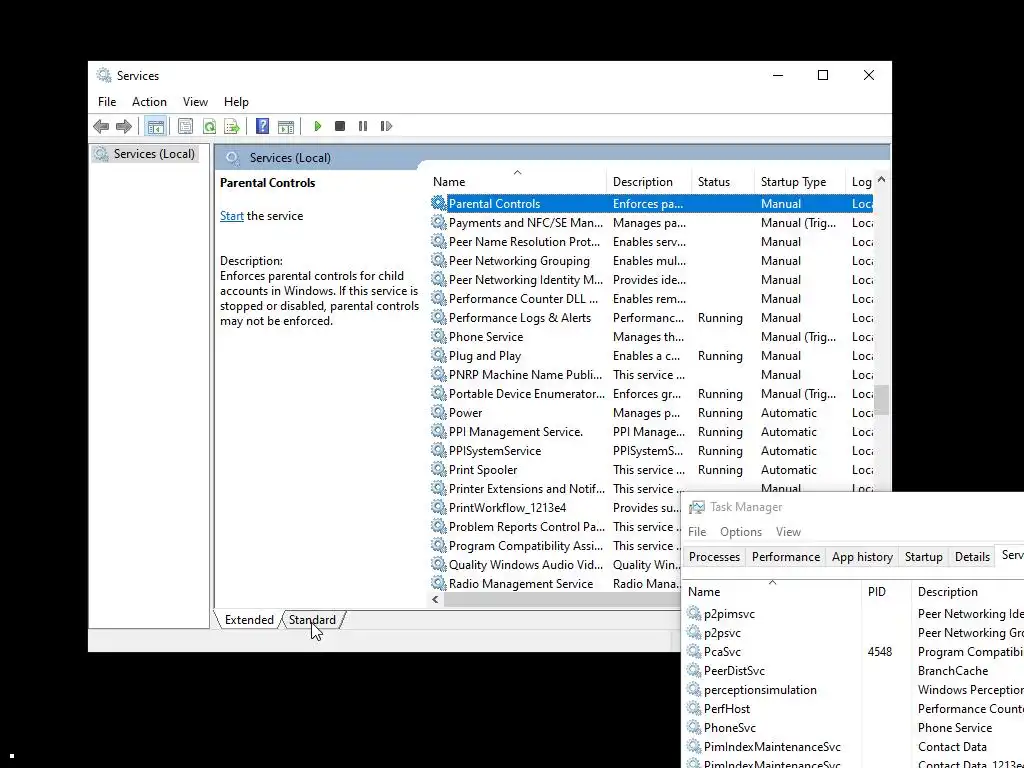Click the gear icon beside Radio Management Service
This screenshot has width=1024, height=768.
point(438,583)
